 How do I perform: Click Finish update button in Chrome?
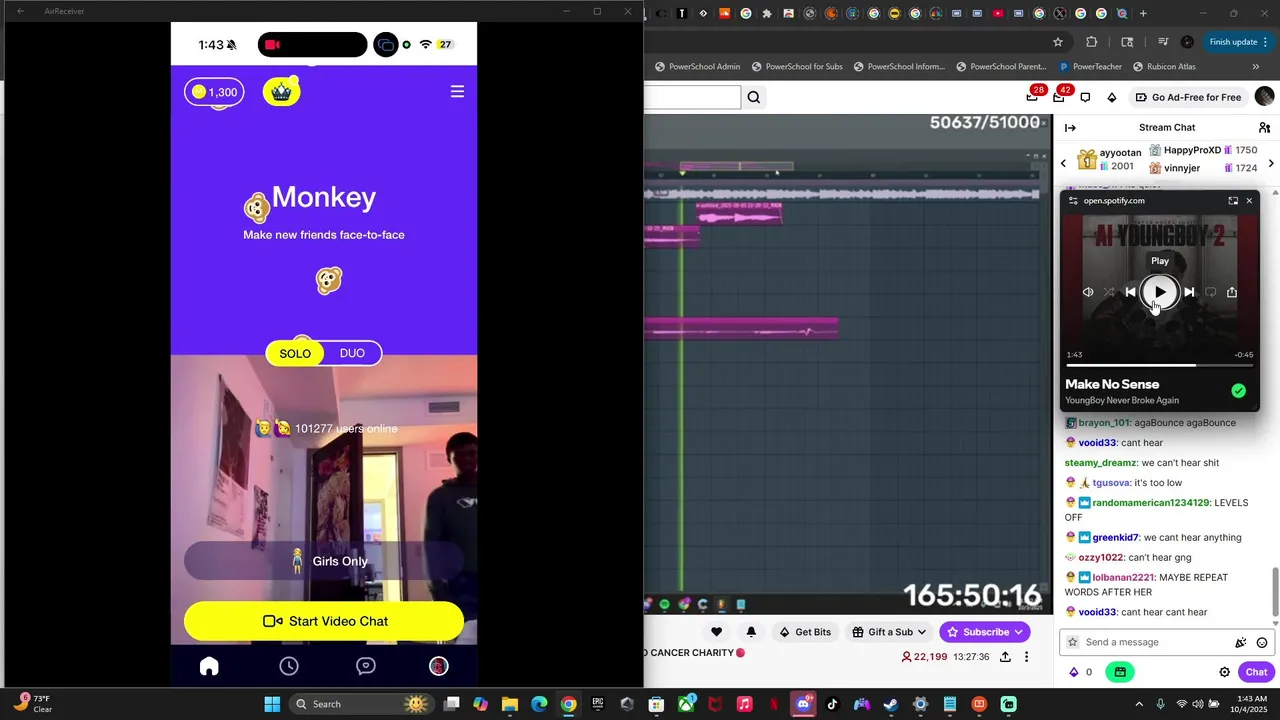[x=1237, y=42]
